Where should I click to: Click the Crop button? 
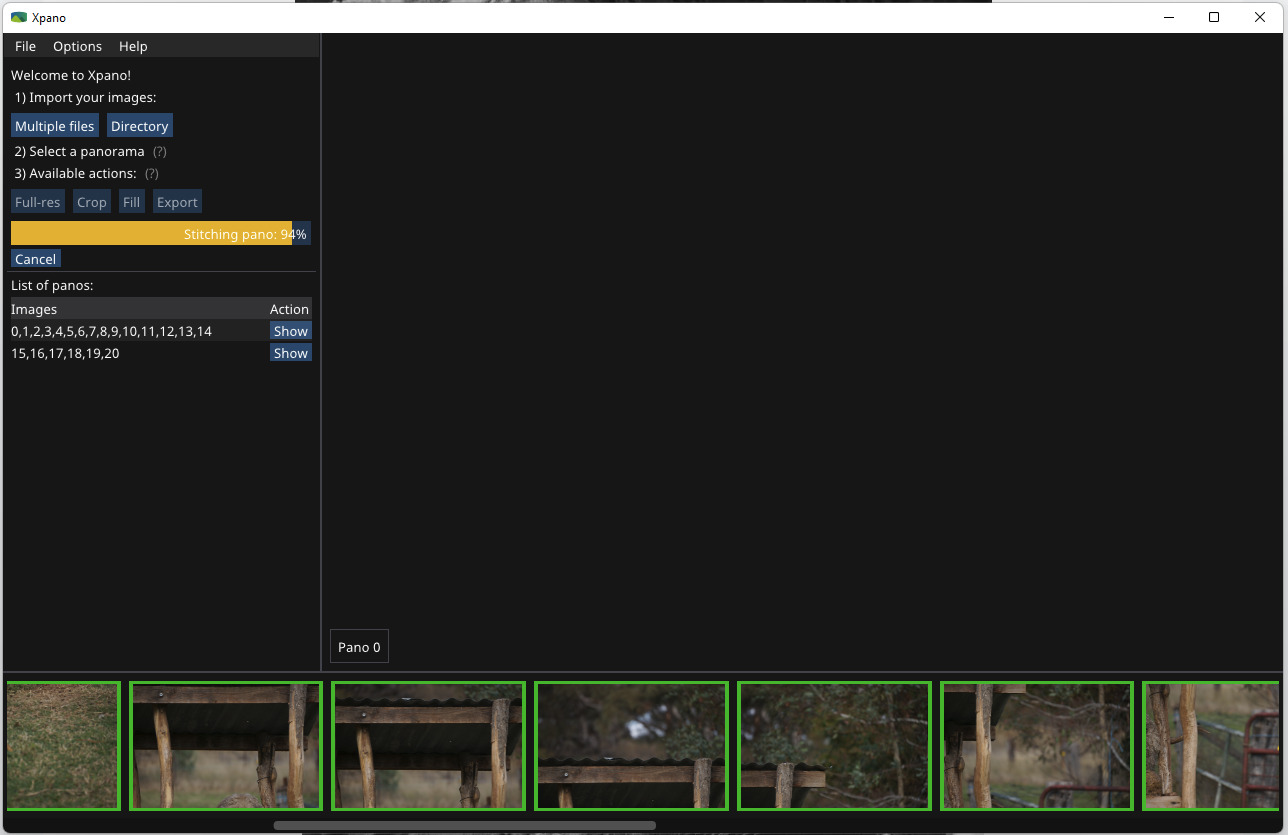pos(92,202)
